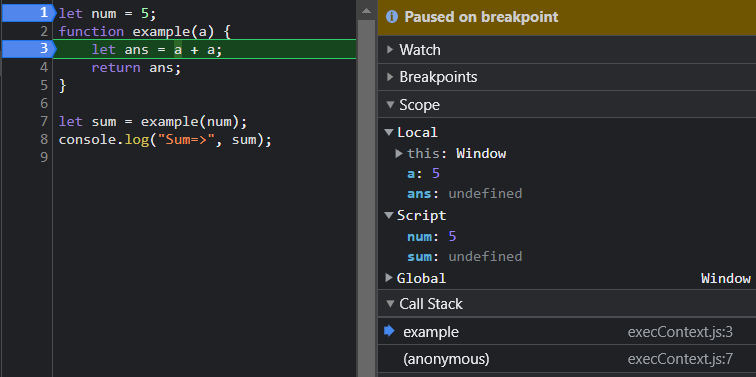Viewport: 756px width, 377px height.
Task: Open the execContext.js:3 source link
Action: click(680, 333)
